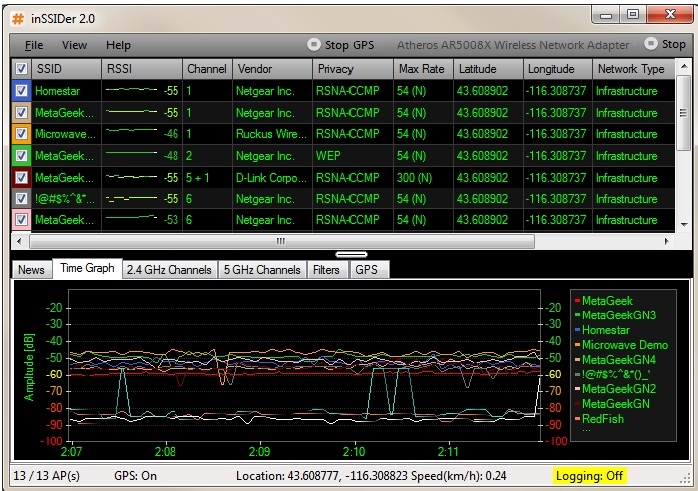Sort networks by Channel column header
The height and width of the screenshot is (491, 698).
206,69
